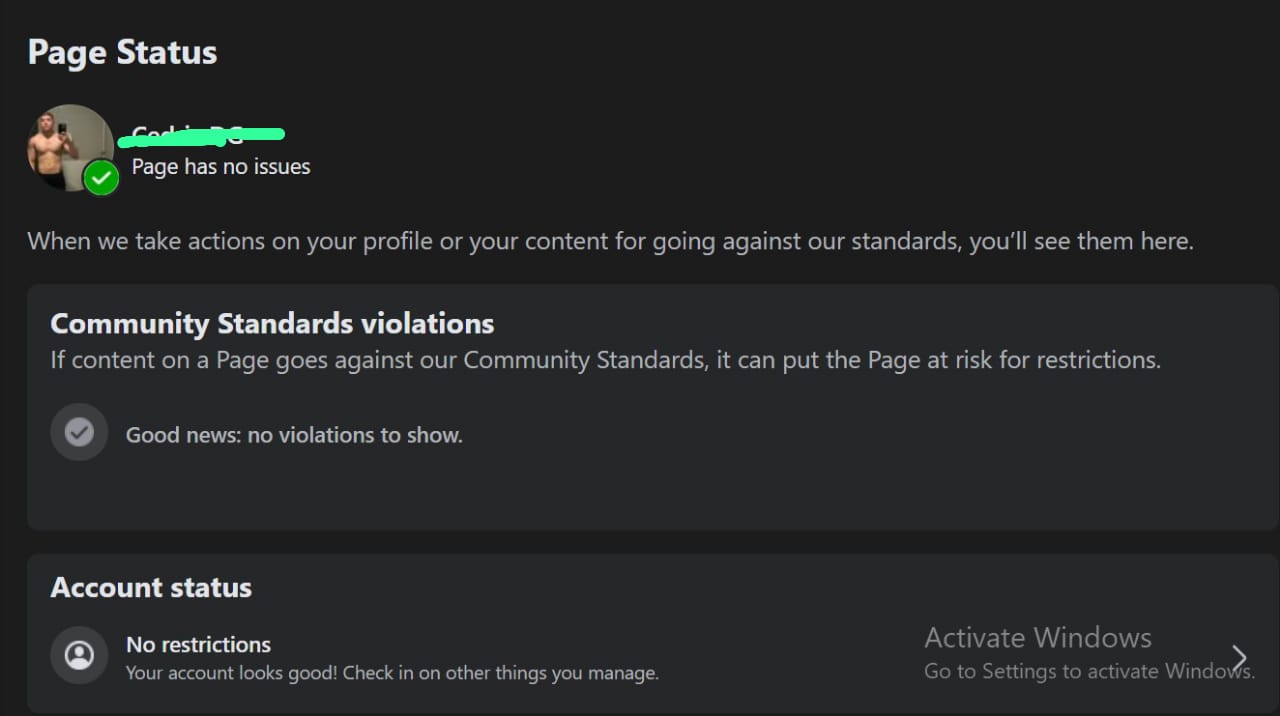The image size is (1280, 716).
Task: Open the page's profile picture thumbnail
Action: 70,147
